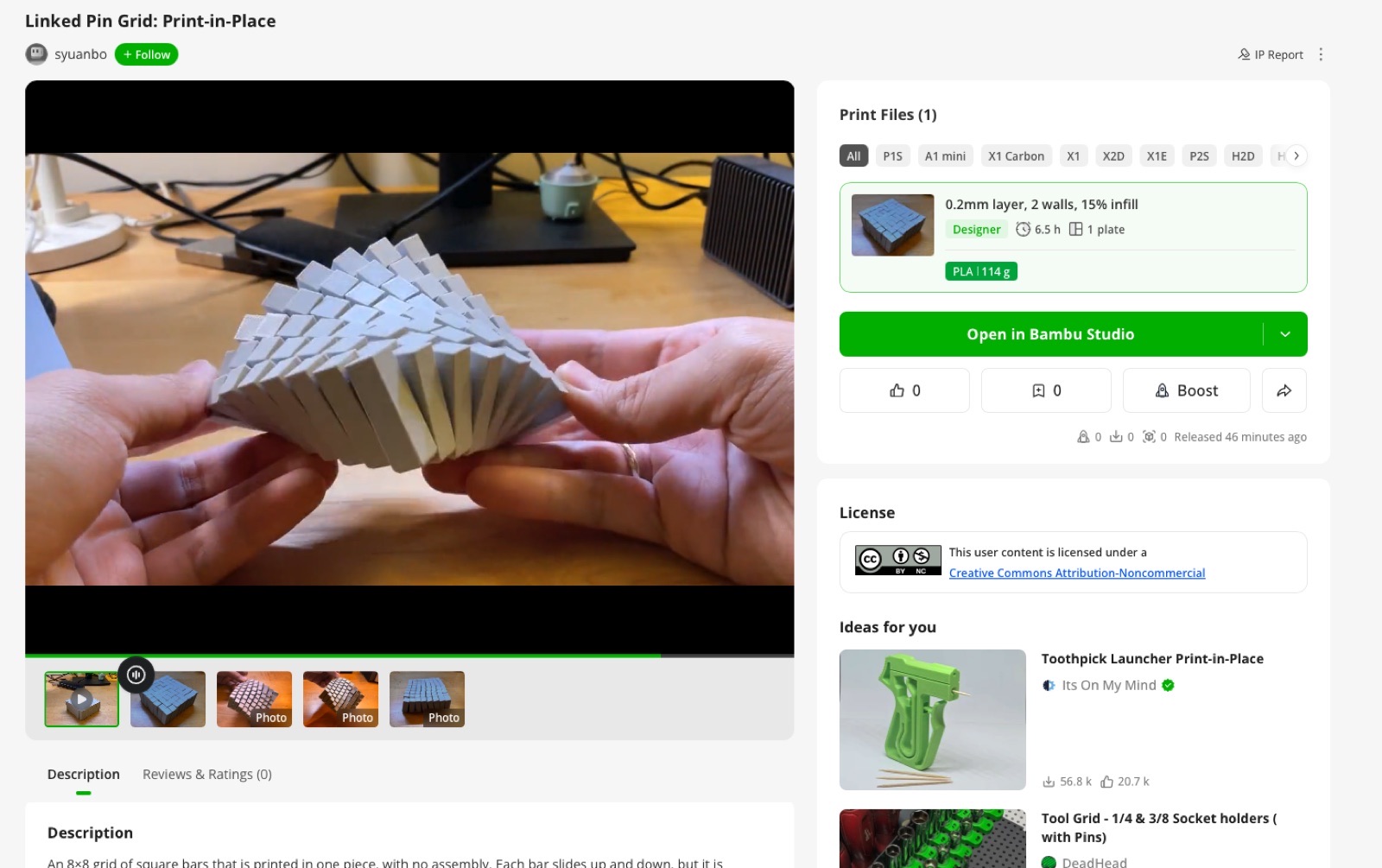Like the model with thumbs-up button
This screenshot has height=868, width=1382.
pos(904,390)
